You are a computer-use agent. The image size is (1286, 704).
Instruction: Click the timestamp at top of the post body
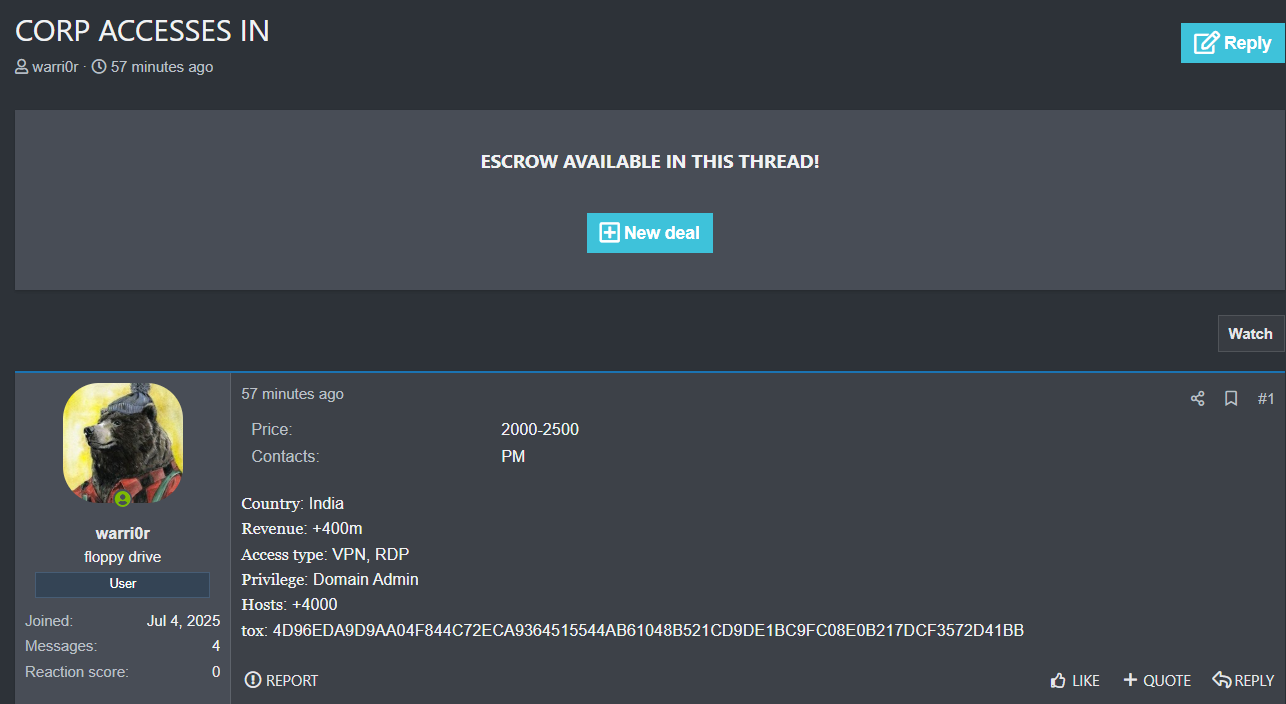[292, 394]
